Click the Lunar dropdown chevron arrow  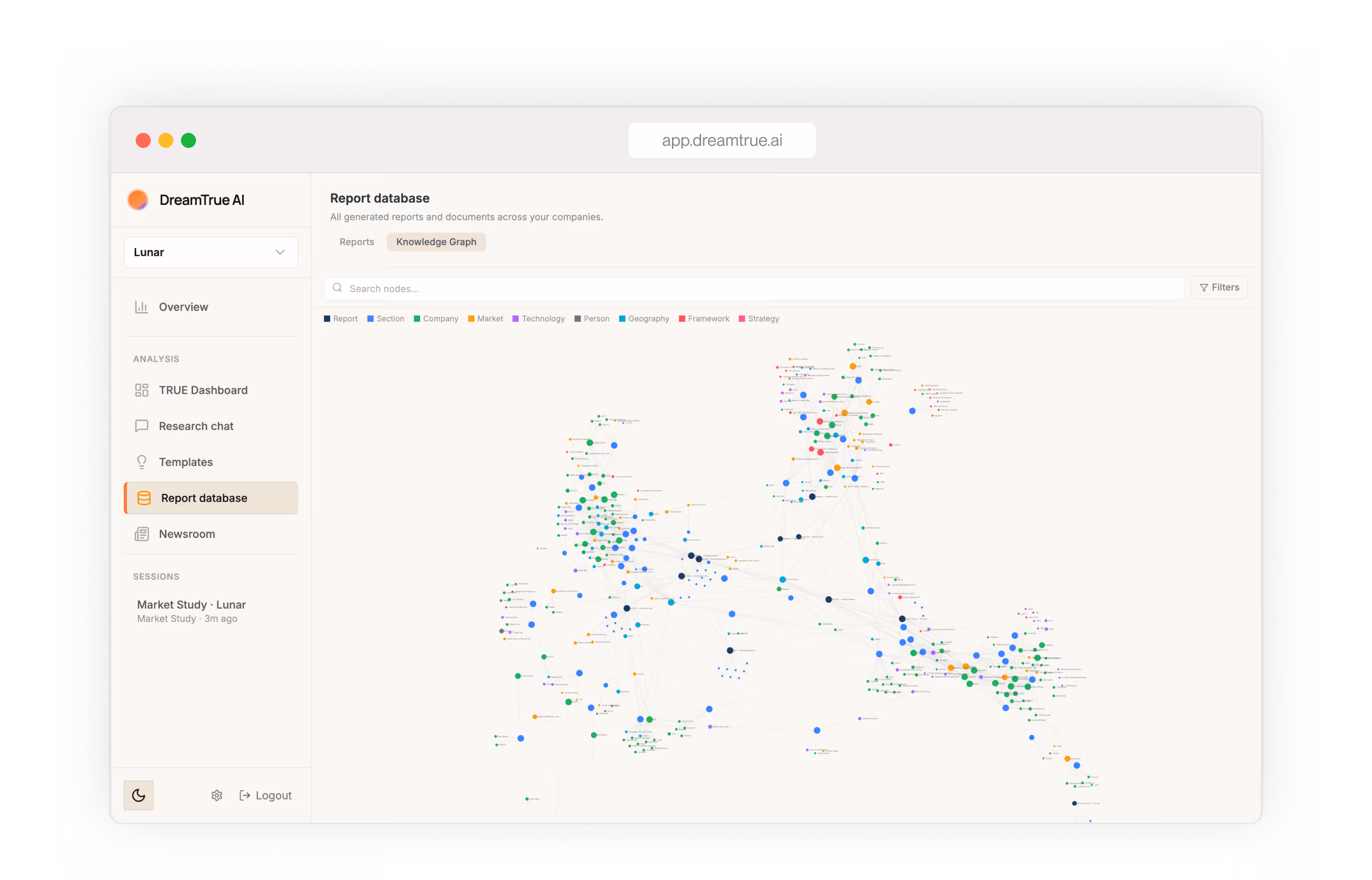(x=280, y=253)
